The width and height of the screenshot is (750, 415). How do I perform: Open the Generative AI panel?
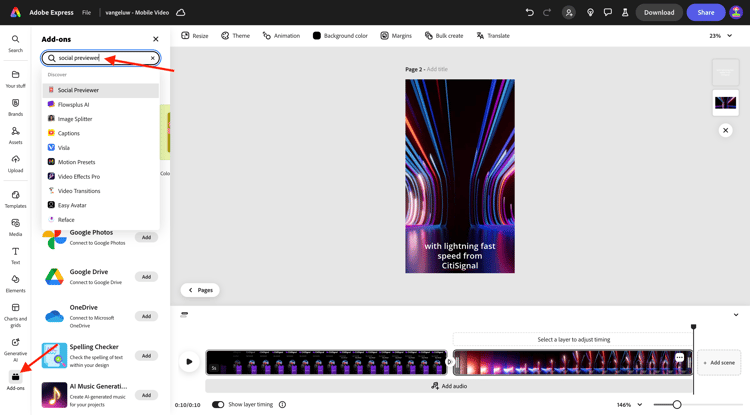[15, 350]
